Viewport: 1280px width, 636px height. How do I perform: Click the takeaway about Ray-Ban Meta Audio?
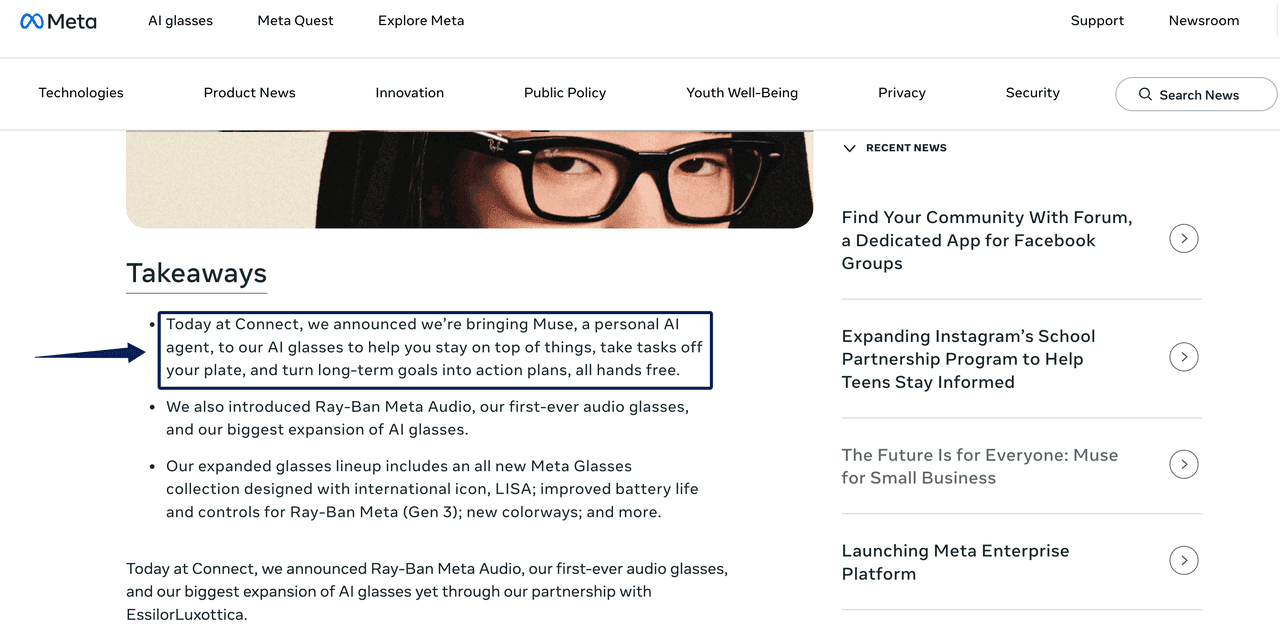(428, 418)
